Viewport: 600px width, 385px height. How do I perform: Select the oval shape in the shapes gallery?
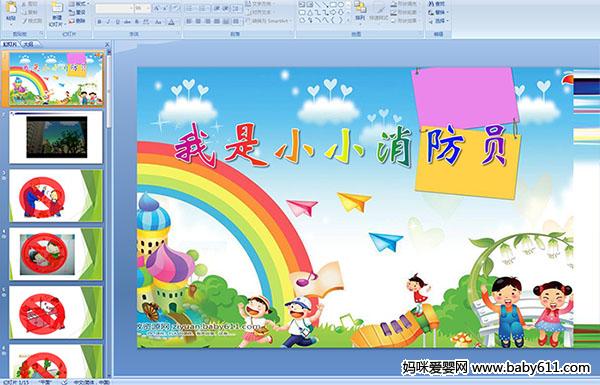[342, 5]
